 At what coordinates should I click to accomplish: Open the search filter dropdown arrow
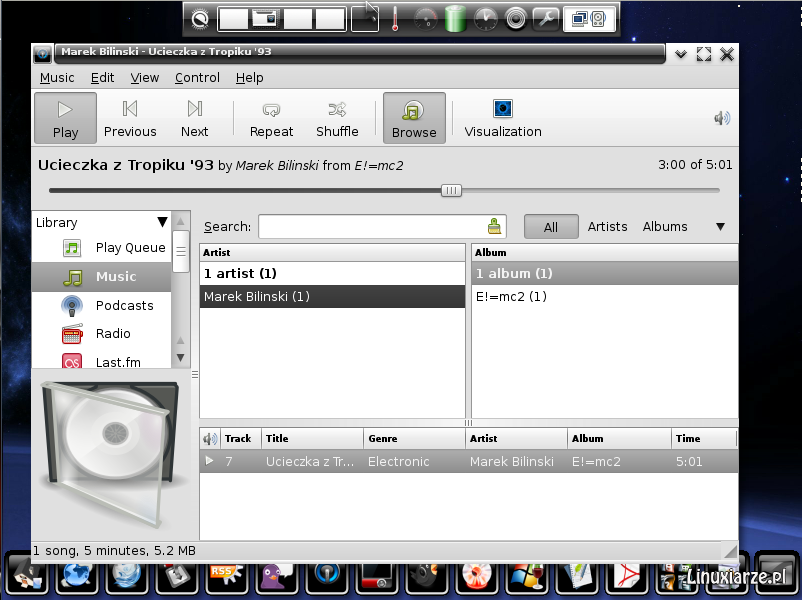pyautogui.click(x=721, y=226)
